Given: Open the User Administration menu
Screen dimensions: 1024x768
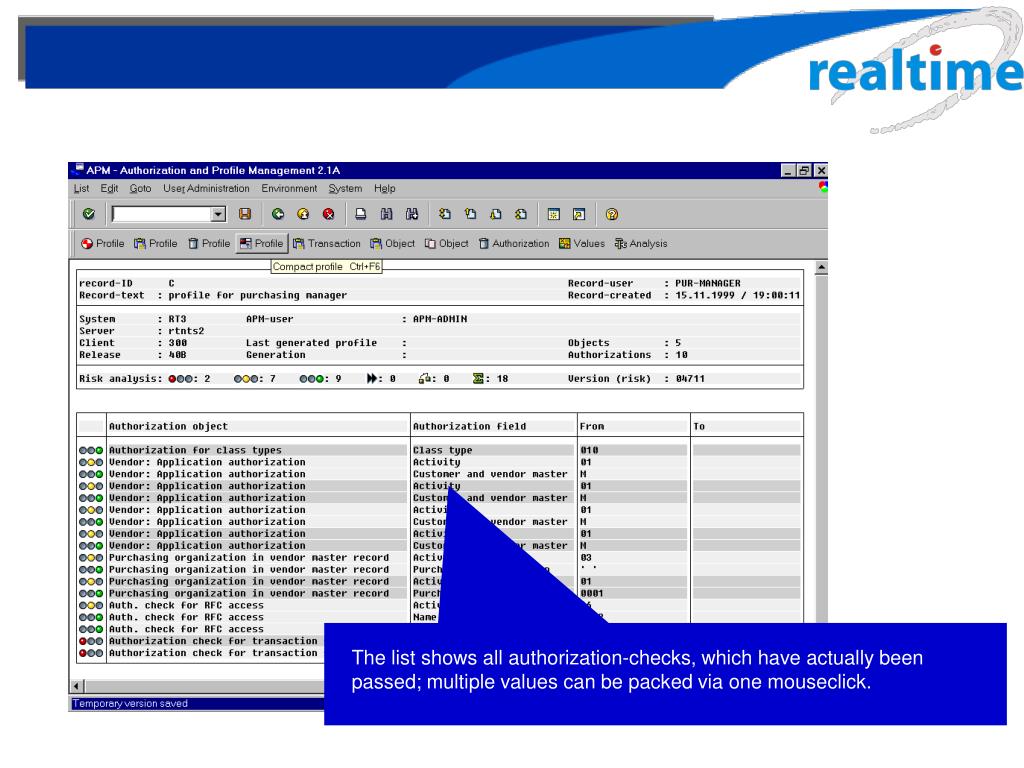Looking at the screenshot, I should 206,189.
